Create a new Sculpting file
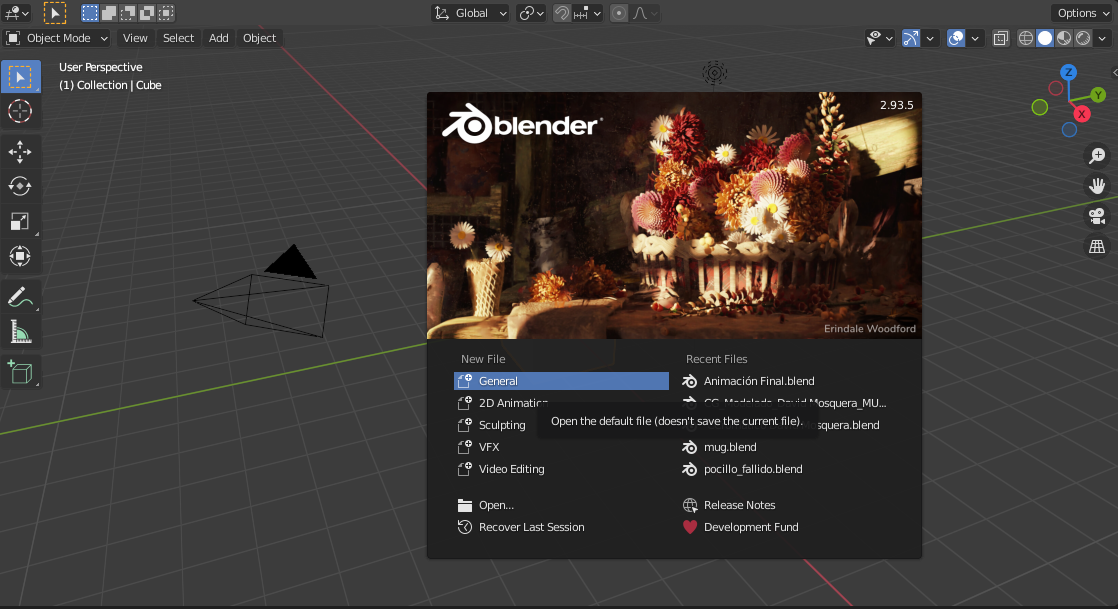The height and width of the screenshot is (609, 1118). pos(561,425)
